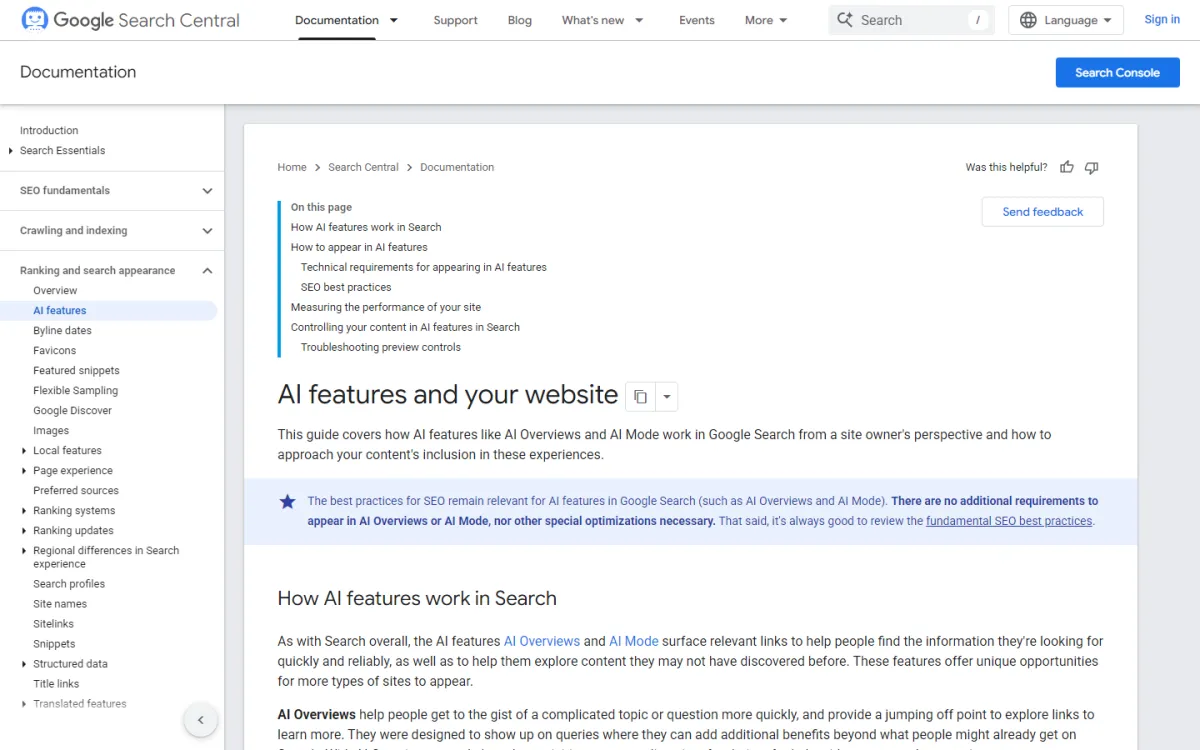Click the search magnifier icon
Screen dimensions: 1200x750
tap(845, 20)
